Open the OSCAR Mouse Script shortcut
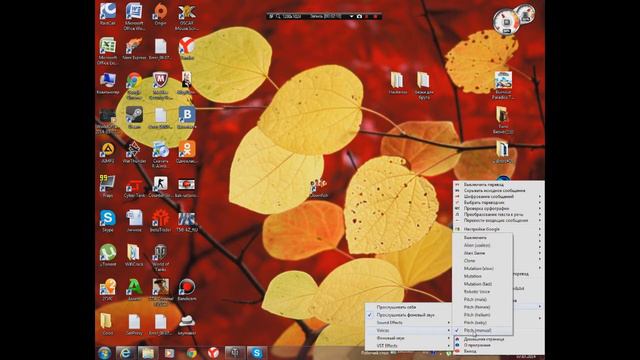This screenshot has height=360, width=640. click(x=187, y=16)
